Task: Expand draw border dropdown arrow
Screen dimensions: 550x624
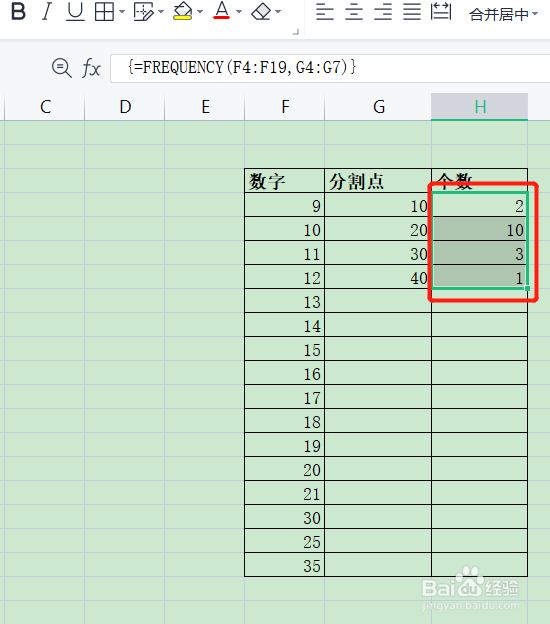Action: tap(161, 12)
